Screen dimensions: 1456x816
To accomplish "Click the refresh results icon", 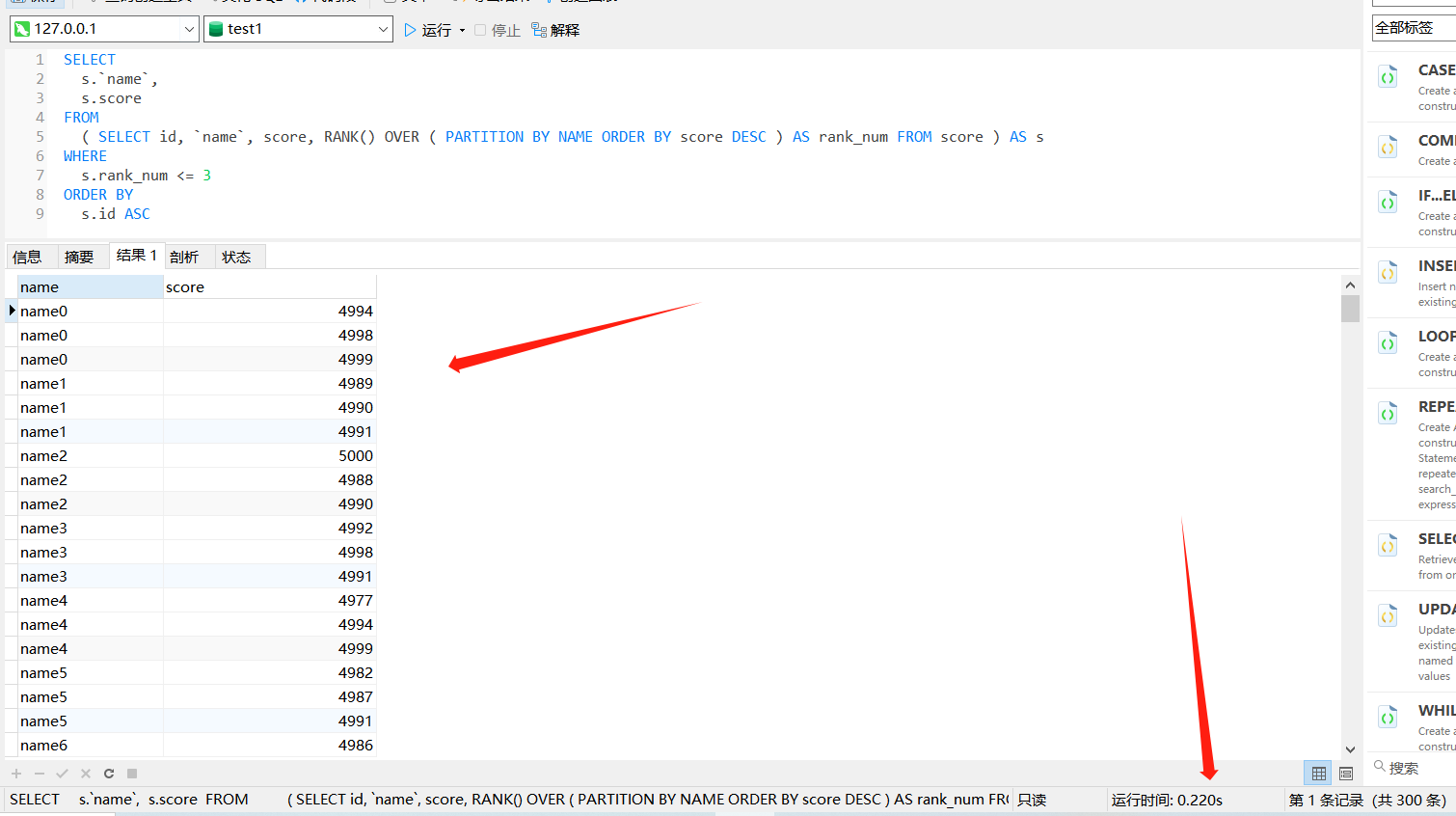I will (109, 774).
